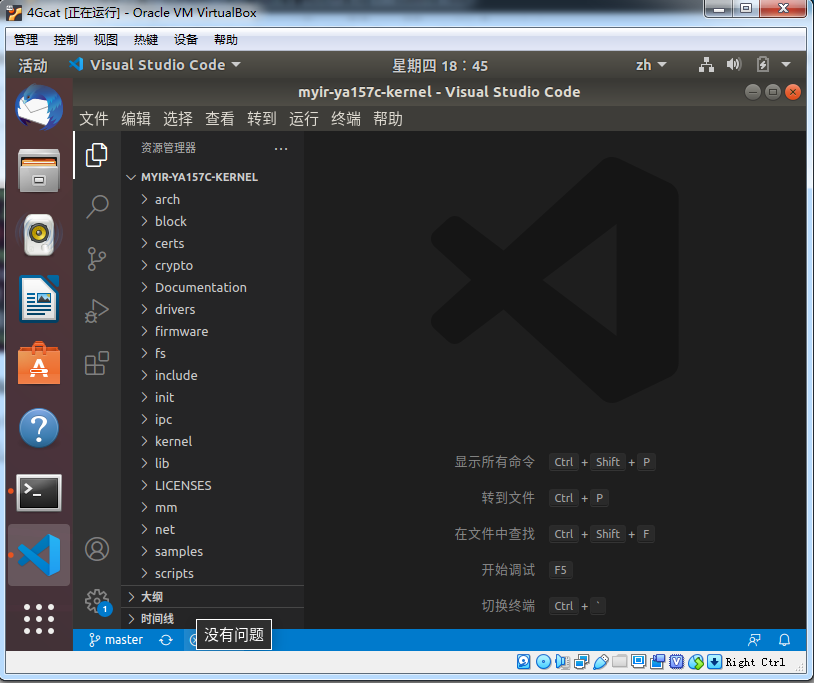Open the 终端 menu in VS Code
This screenshot has height=683, width=814.
346,119
